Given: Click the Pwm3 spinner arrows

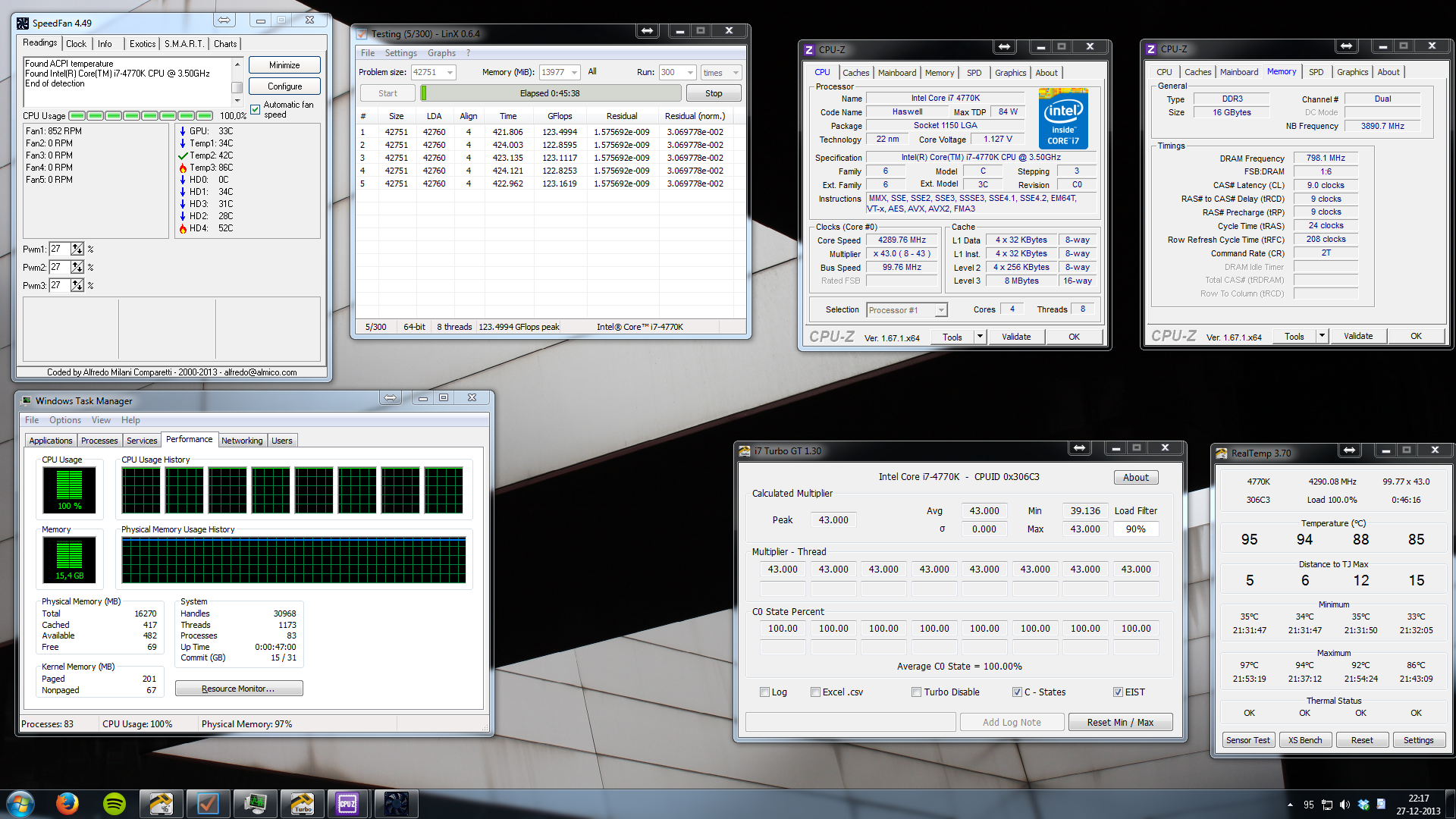Looking at the screenshot, I should coord(77,286).
